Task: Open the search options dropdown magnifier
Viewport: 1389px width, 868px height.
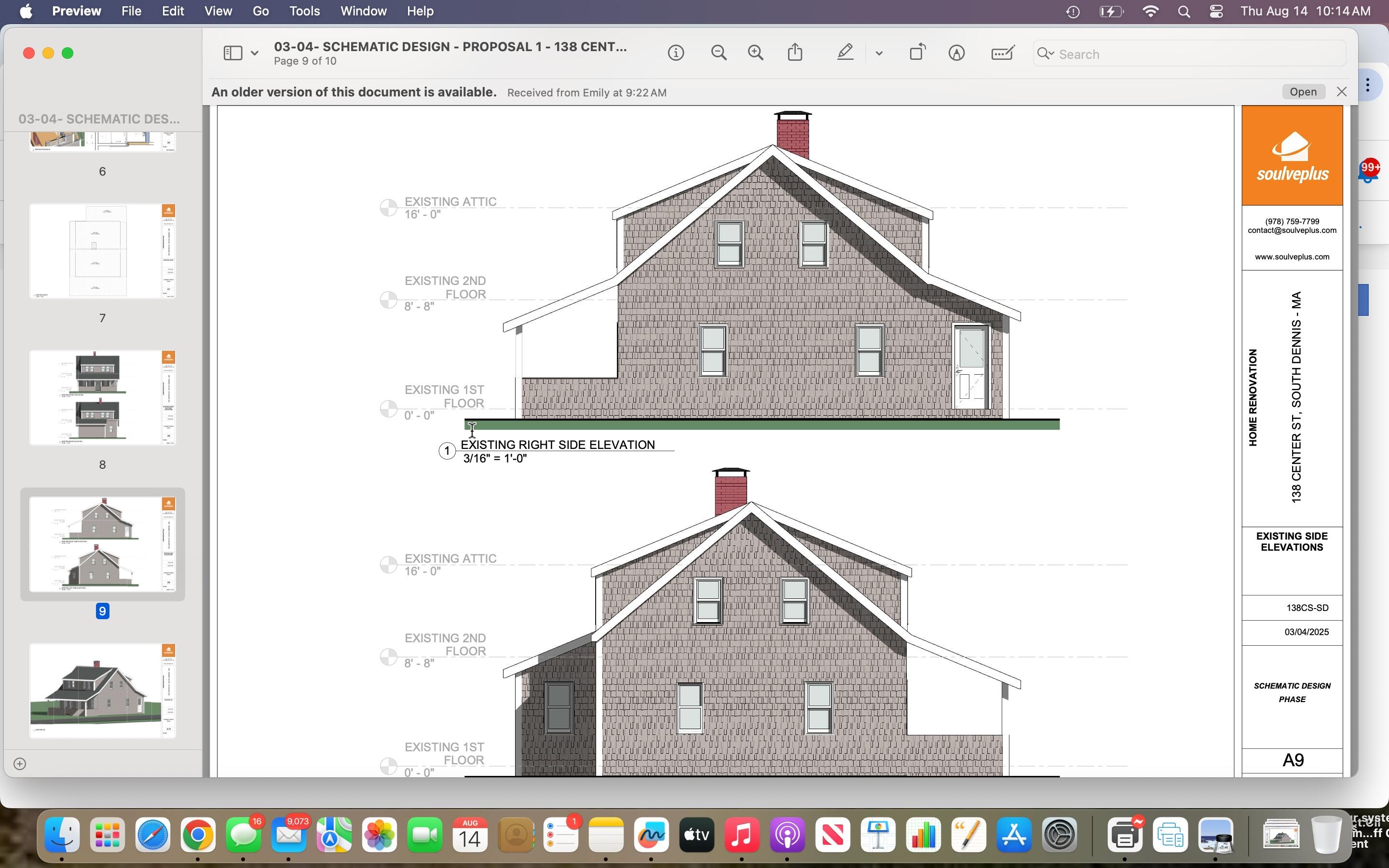Action: point(1046,54)
